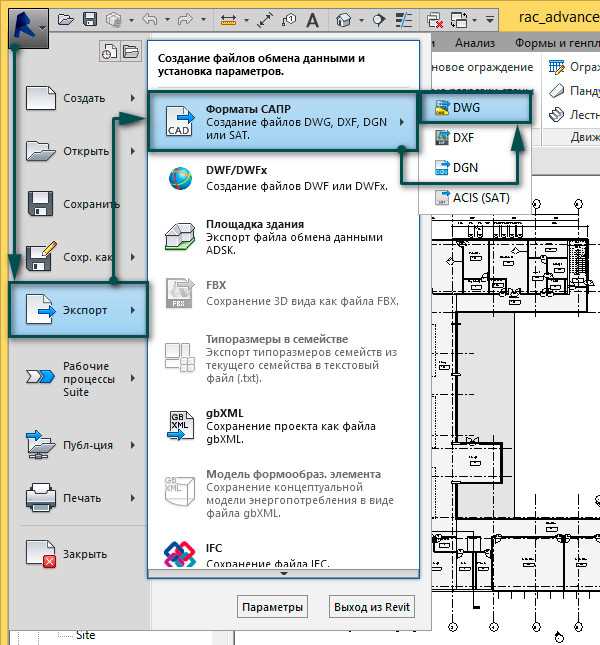Select the Text tool icon

click(313, 20)
